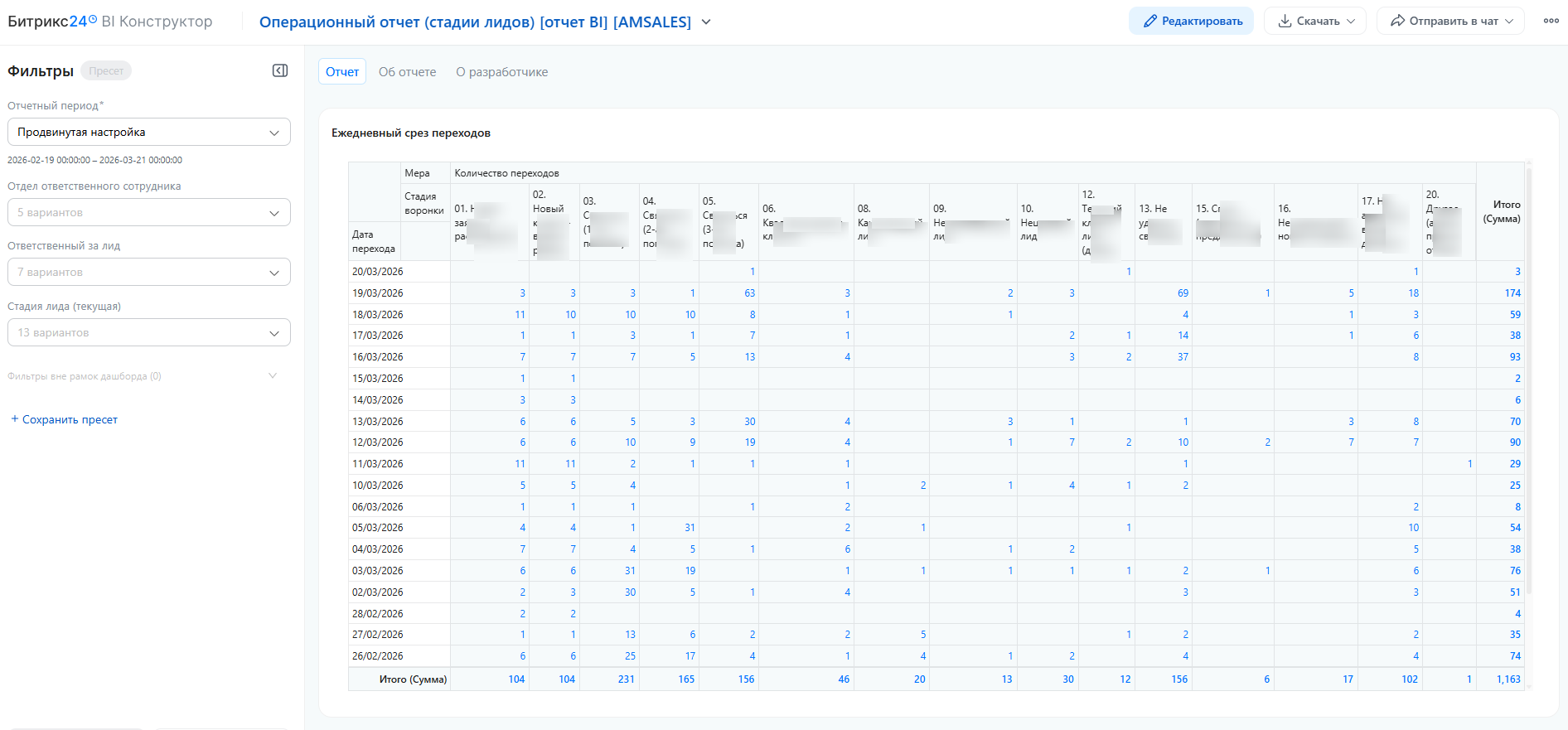Switch to the О разработчике tab
Viewport: 1568px width, 730px height.
(x=501, y=72)
